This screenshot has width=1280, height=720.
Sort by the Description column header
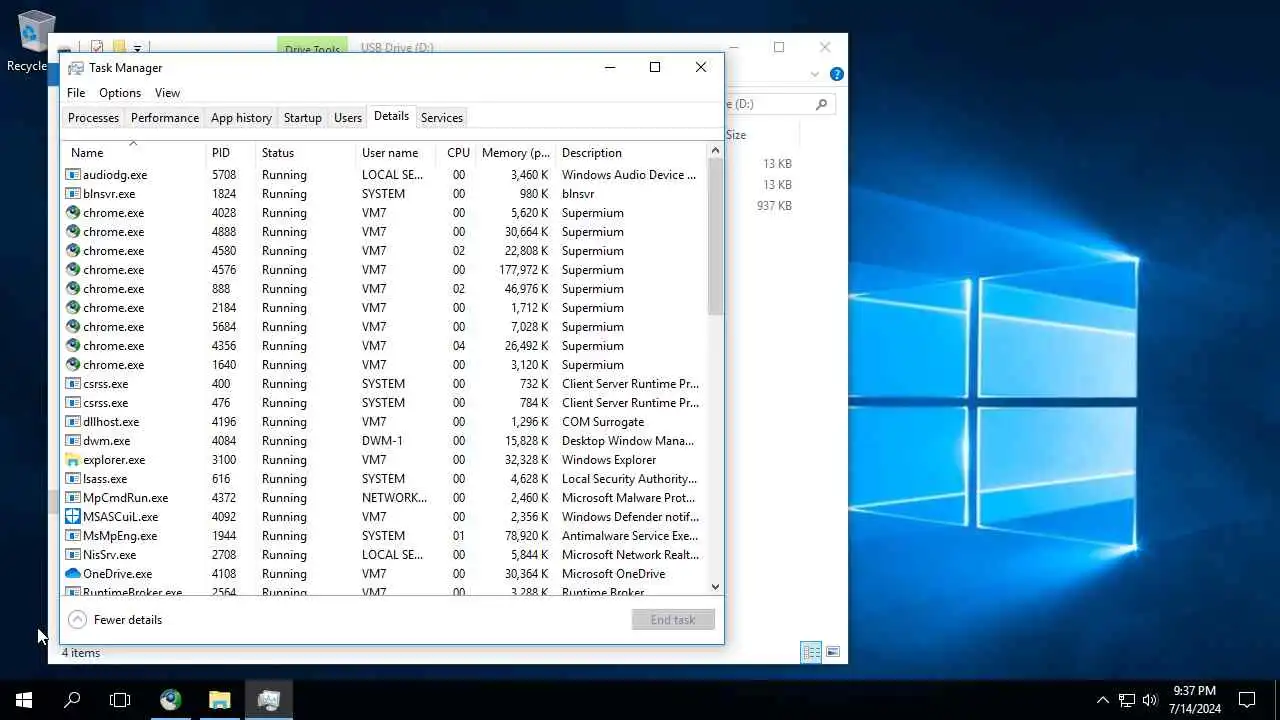point(630,153)
